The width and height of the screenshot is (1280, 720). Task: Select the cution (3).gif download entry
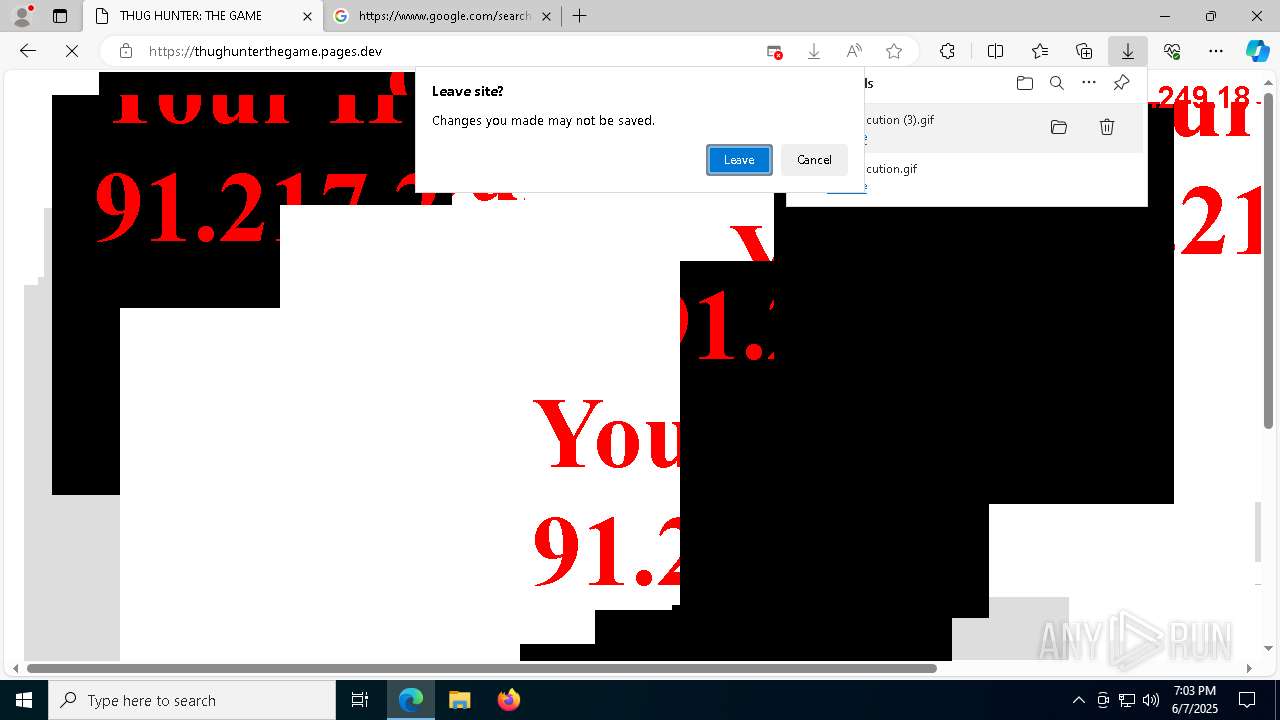click(x=966, y=128)
